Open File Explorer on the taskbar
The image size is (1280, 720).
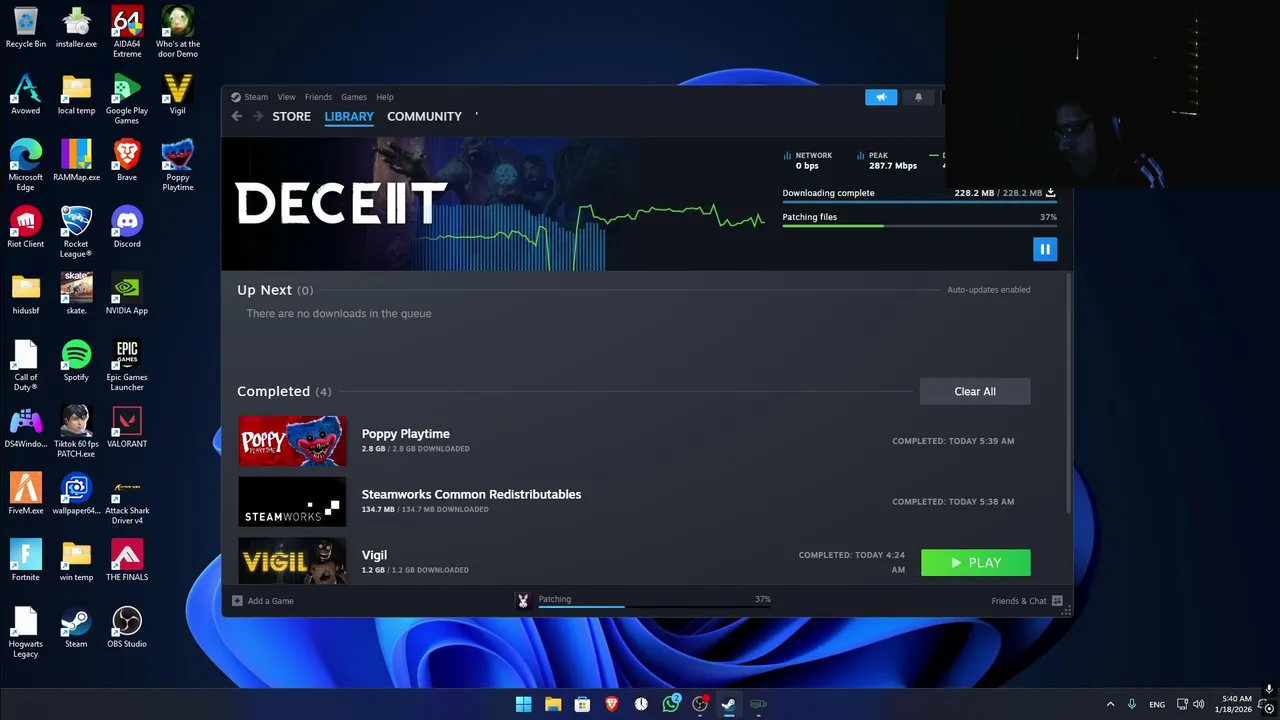tap(553, 704)
